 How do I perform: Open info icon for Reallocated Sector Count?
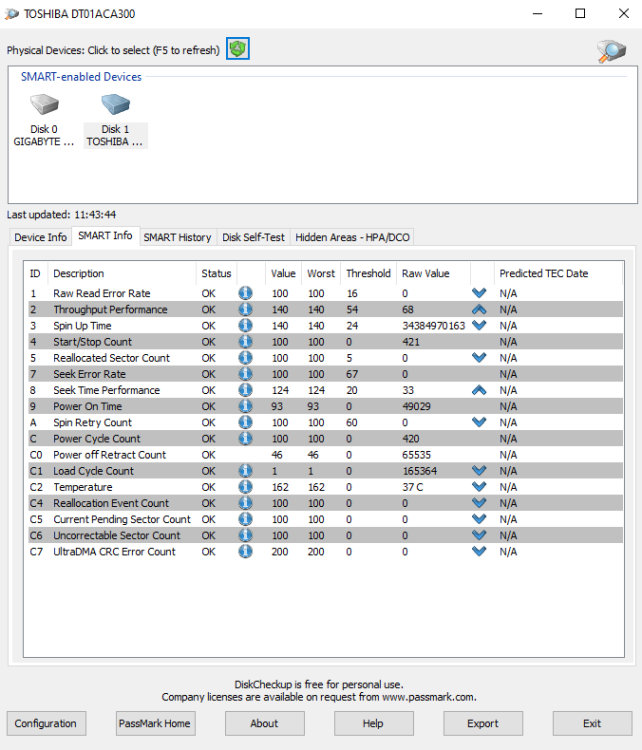[245, 358]
